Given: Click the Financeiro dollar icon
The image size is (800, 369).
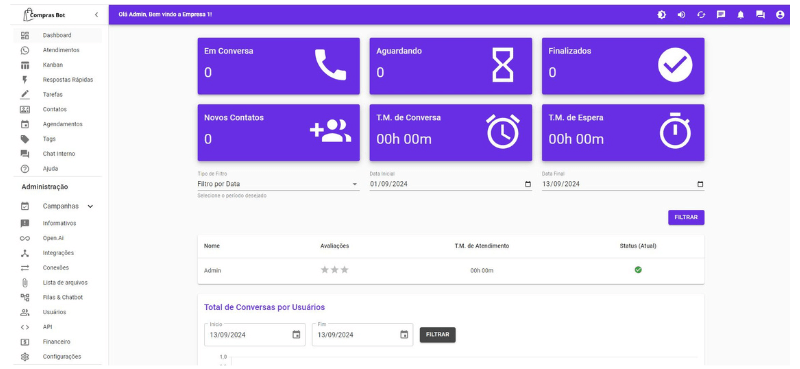Looking at the screenshot, I should (x=24, y=342).
